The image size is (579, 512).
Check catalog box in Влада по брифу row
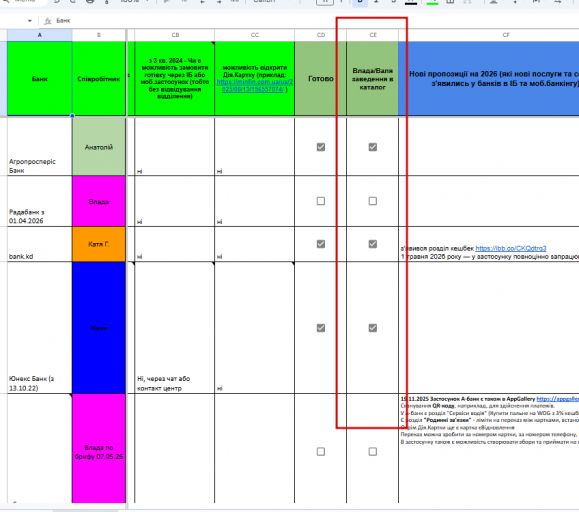(x=373, y=451)
